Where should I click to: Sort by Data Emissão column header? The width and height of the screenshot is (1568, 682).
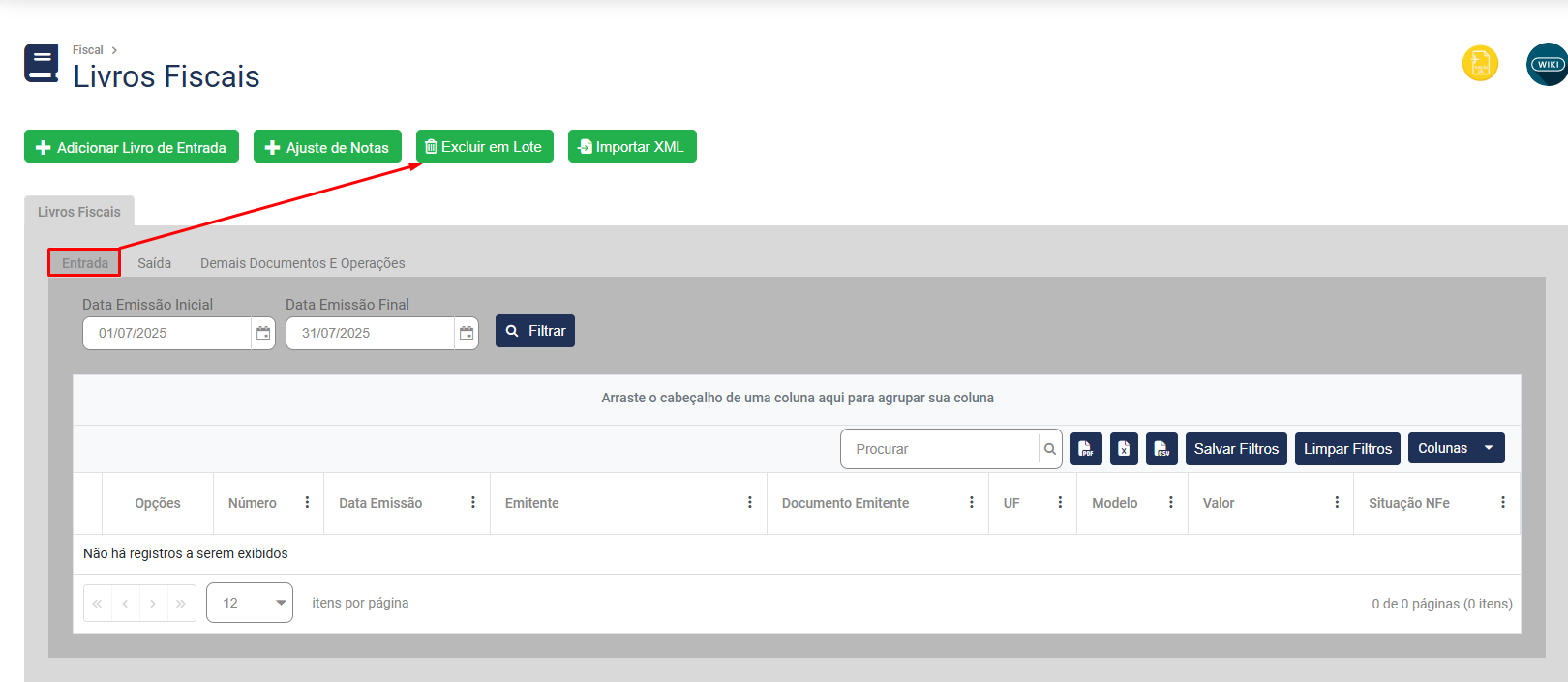(380, 503)
